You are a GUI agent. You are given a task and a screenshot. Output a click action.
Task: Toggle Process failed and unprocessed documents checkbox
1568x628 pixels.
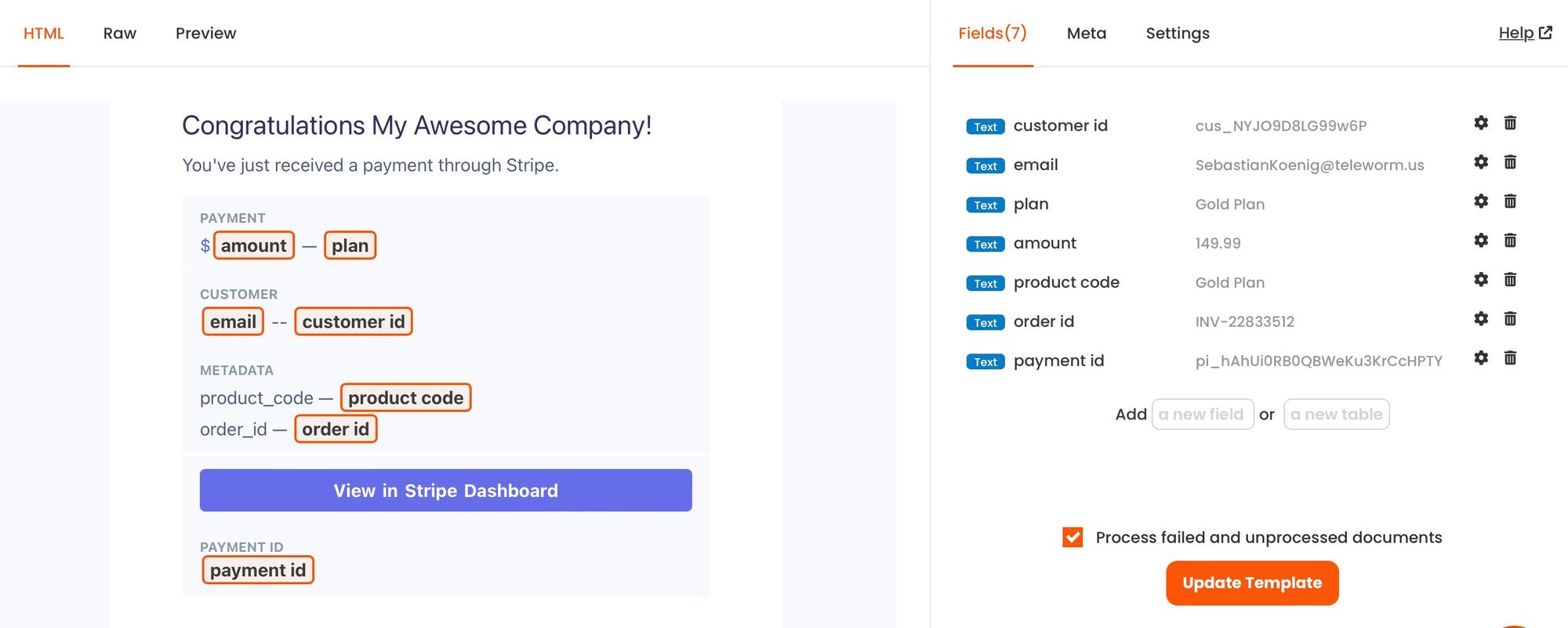pos(1073,537)
